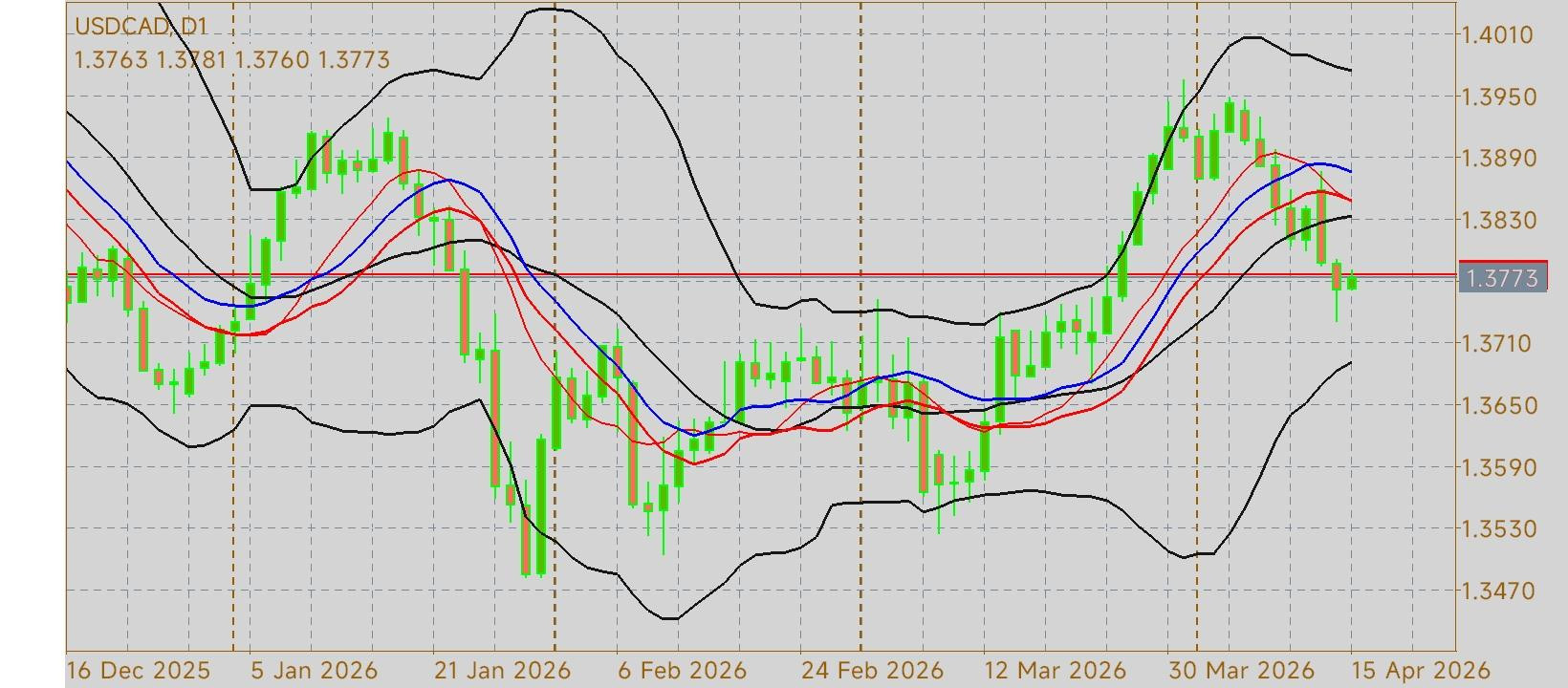Screen dimensions: 1568x688
Task: Click the 1.3830 price axis label
Action: pyautogui.click(x=1498, y=220)
